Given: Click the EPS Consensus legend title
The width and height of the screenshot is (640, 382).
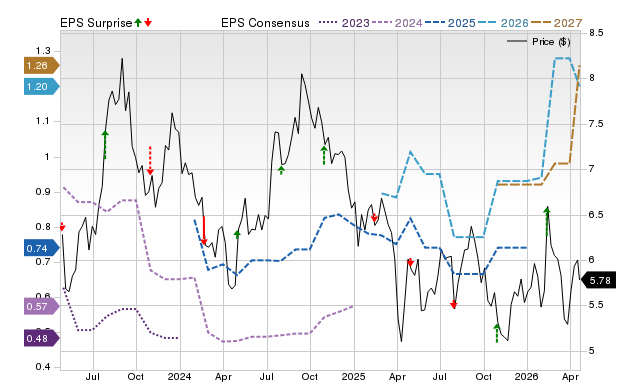Looking at the screenshot, I should [x=265, y=23].
